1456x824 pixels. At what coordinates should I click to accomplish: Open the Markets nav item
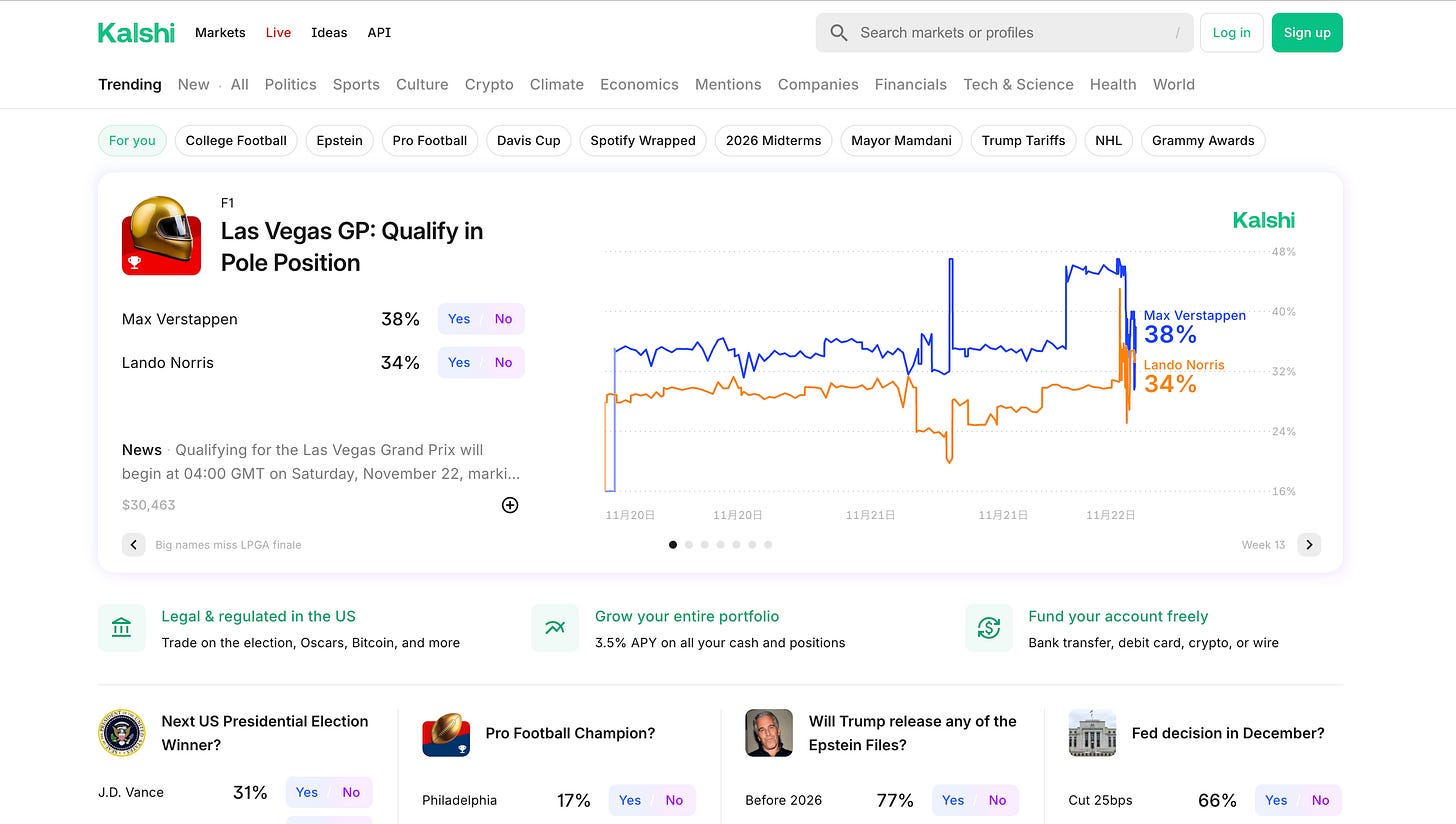[220, 32]
